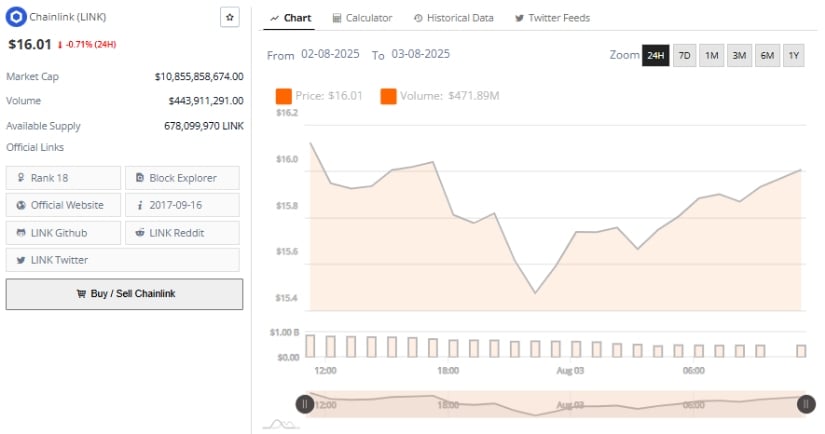This screenshot has height=434, width=825.
Task: Click the info icon beside 2017-09-16
Action: (x=140, y=206)
